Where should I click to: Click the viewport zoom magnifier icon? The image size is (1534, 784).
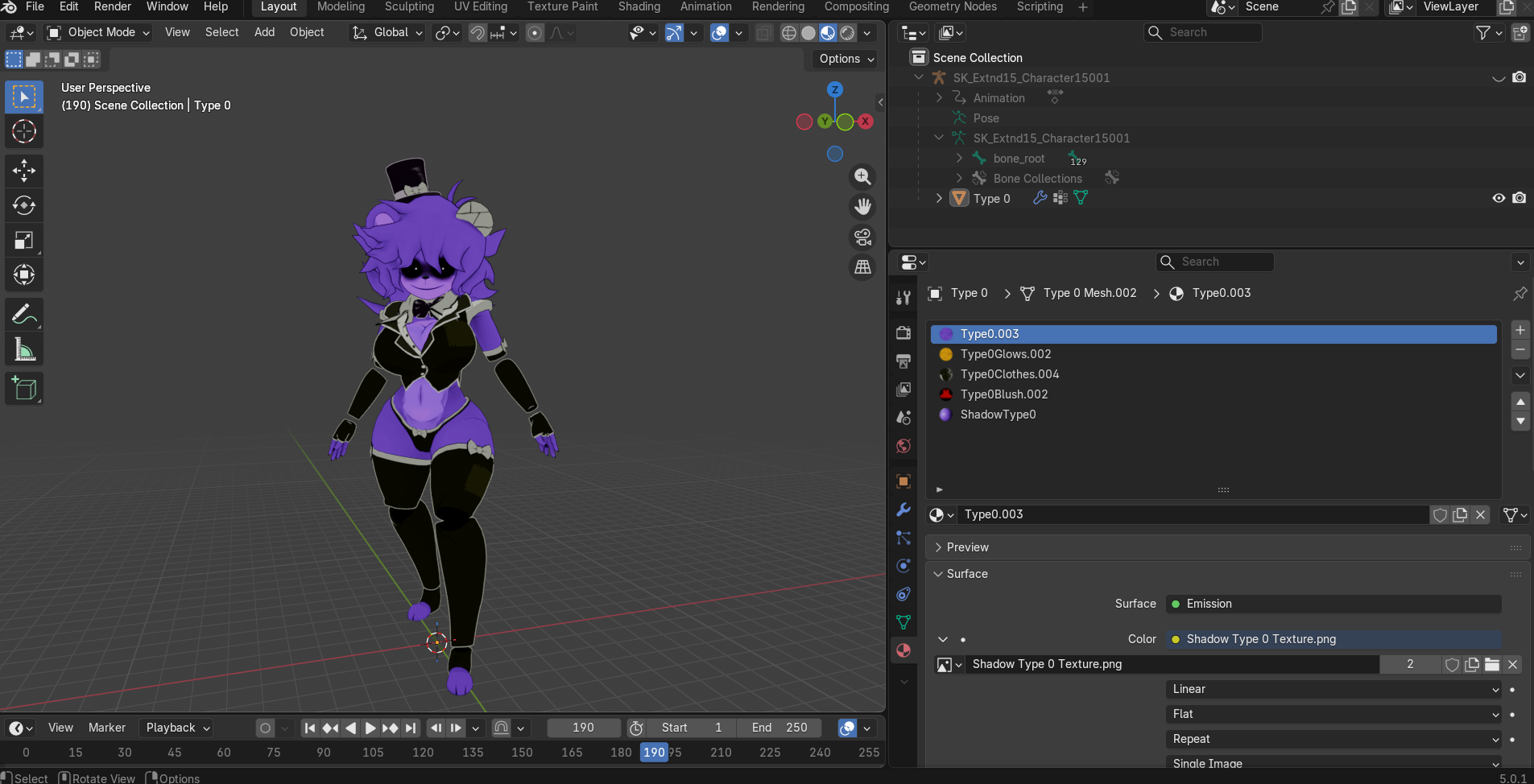(862, 176)
